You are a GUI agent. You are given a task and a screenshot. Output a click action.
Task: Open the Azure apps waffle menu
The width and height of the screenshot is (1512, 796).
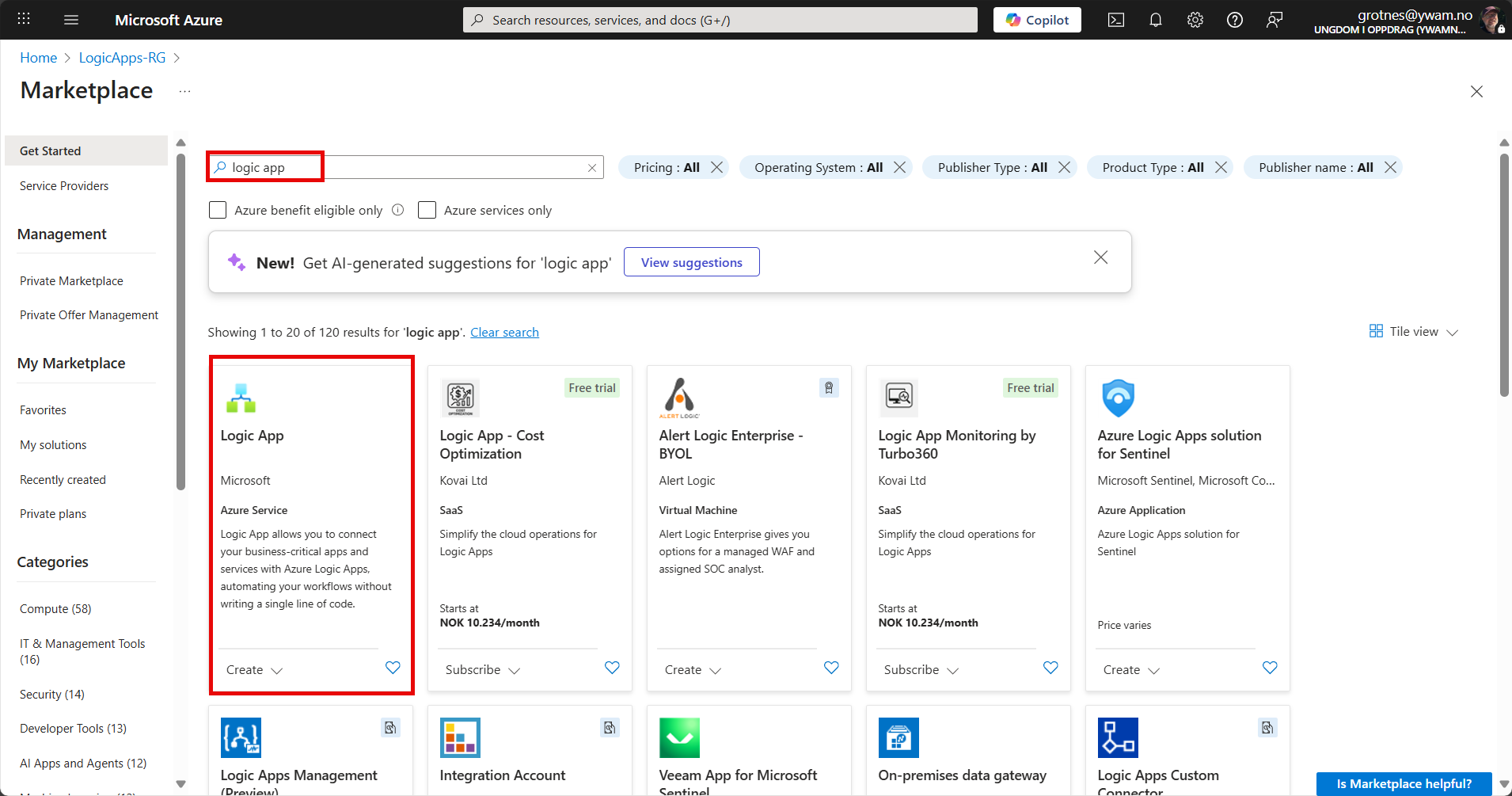pos(24,20)
